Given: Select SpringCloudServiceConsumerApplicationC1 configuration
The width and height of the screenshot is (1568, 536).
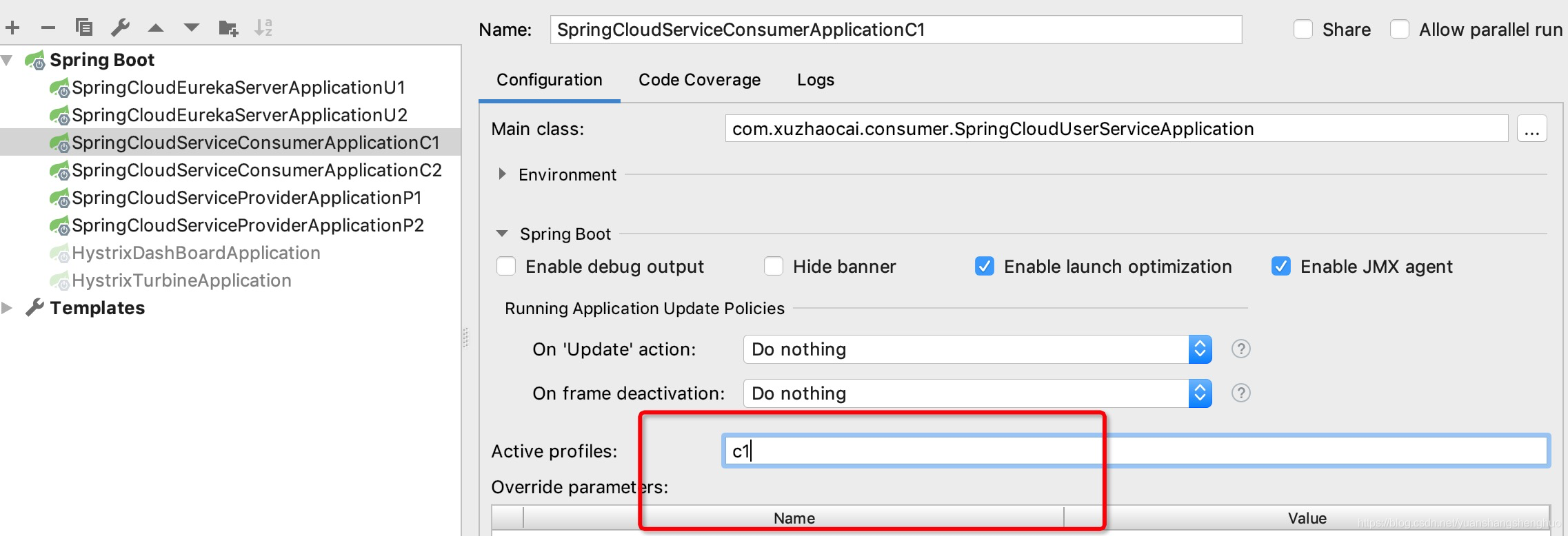Looking at the screenshot, I should (256, 143).
